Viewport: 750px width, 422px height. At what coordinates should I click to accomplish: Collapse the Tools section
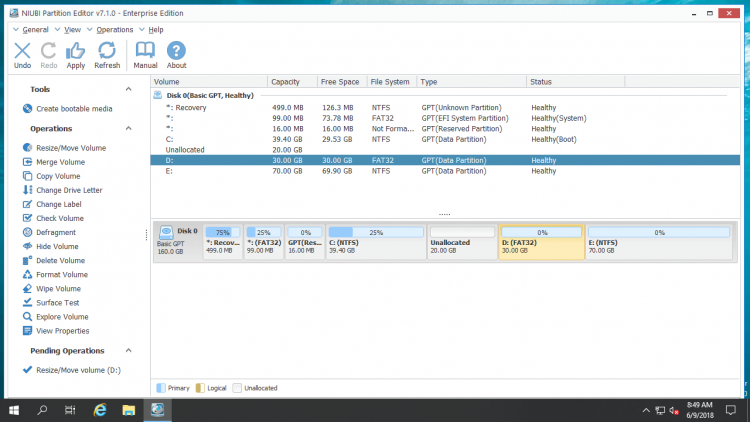[128, 89]
